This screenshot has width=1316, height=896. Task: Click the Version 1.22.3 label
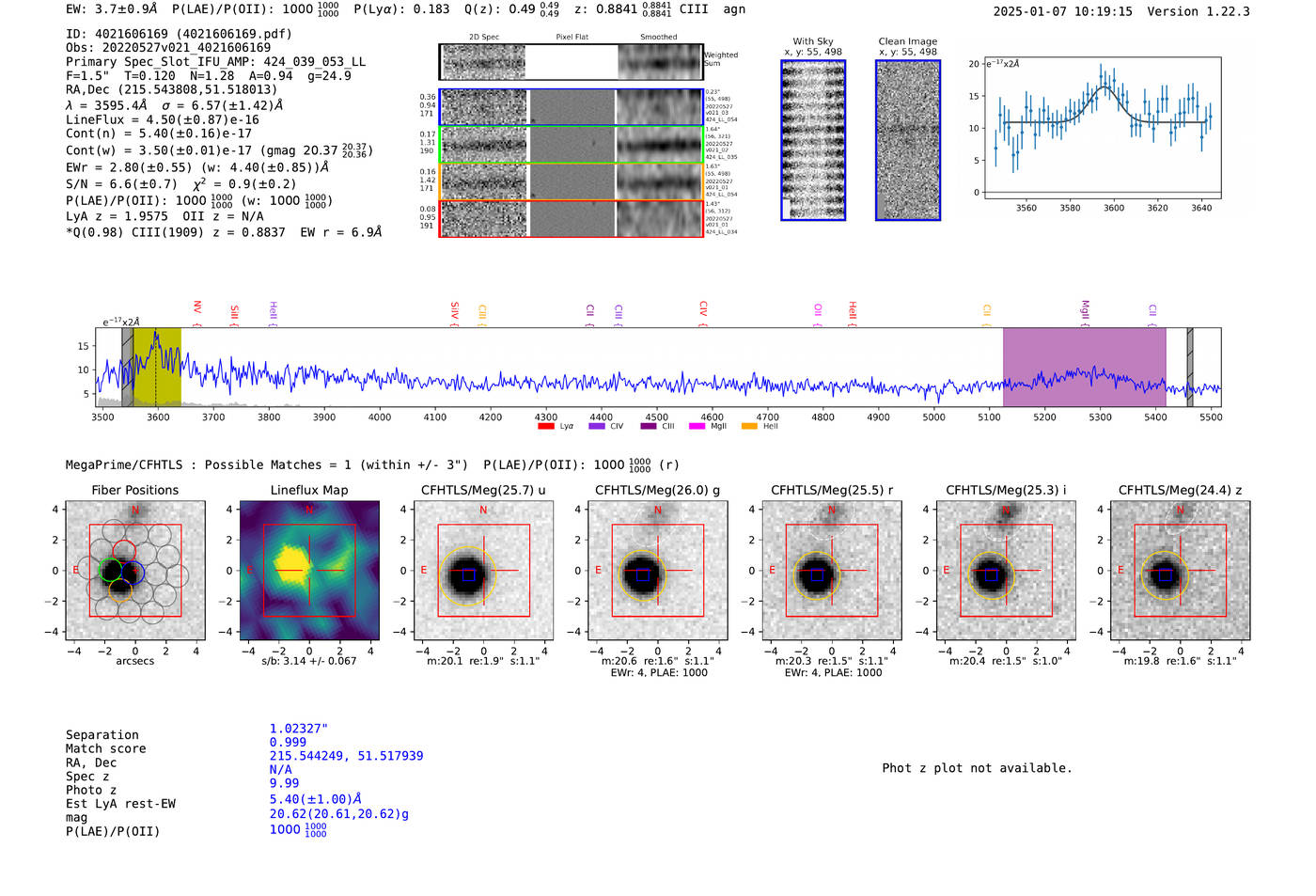(1198, 12)
